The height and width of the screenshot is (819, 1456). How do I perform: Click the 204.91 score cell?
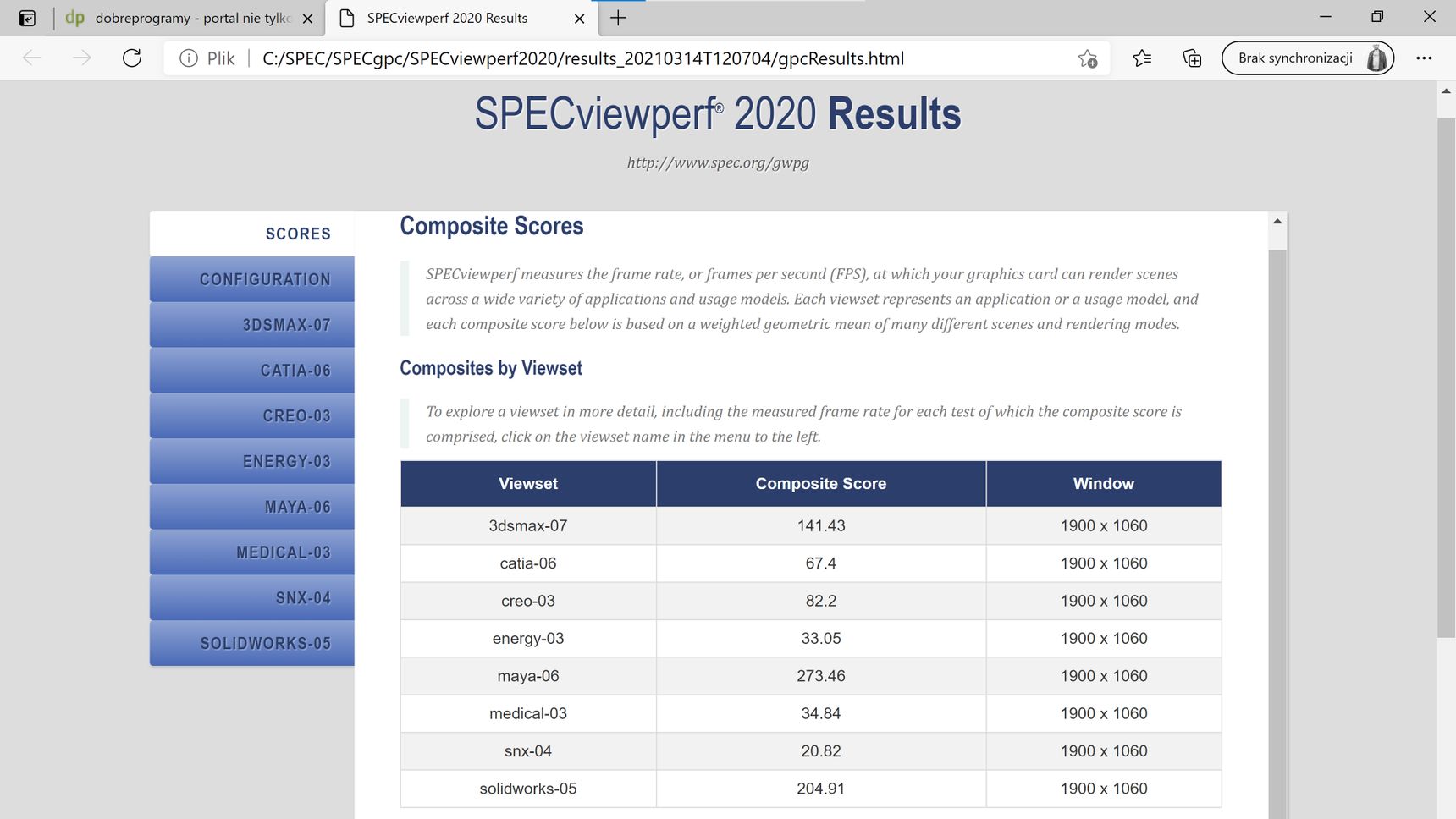[821, 789]
